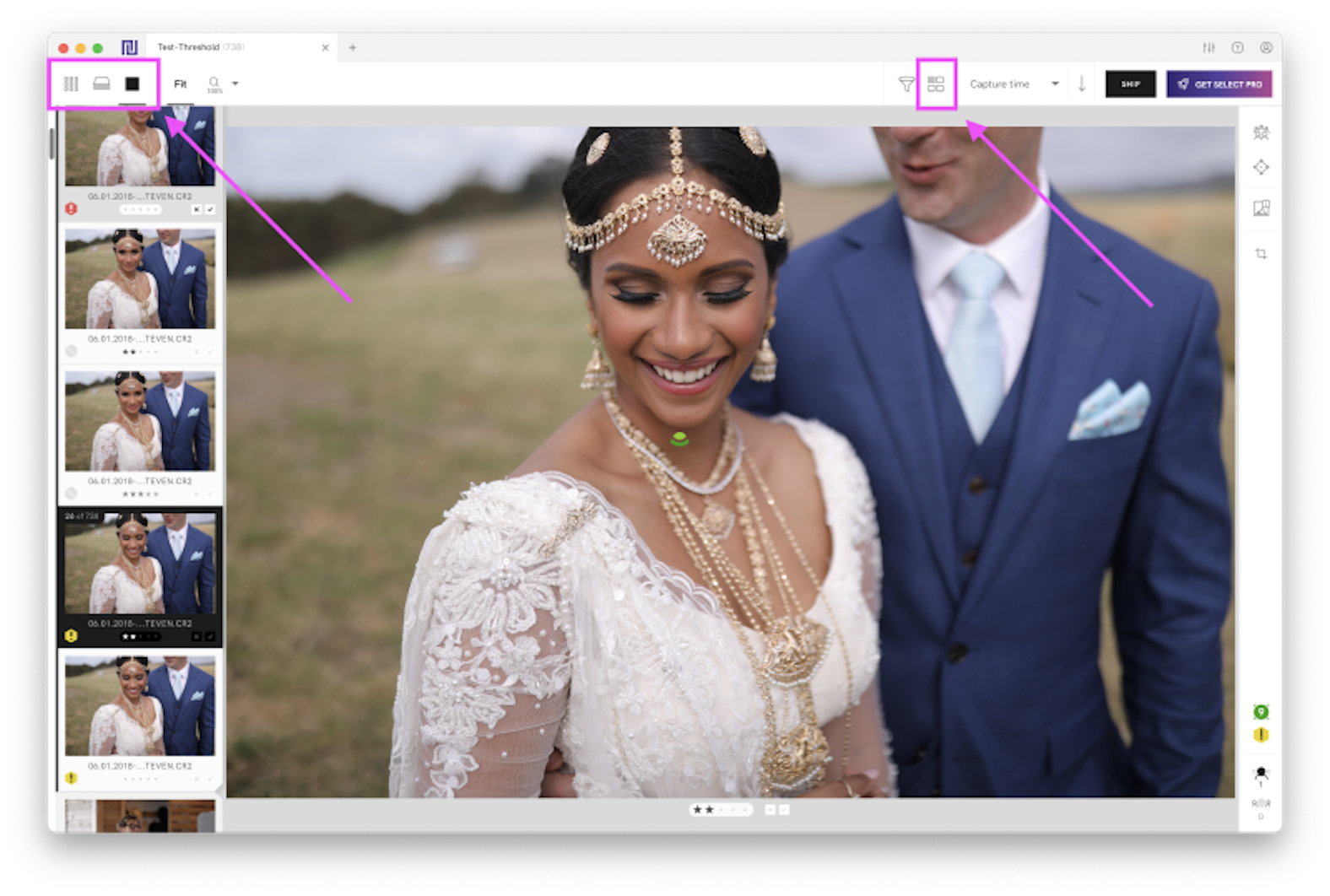This screenshot has width=1330, height=896.
Task: Click the GET SELECT PRO button
Action: point(1219,84)
